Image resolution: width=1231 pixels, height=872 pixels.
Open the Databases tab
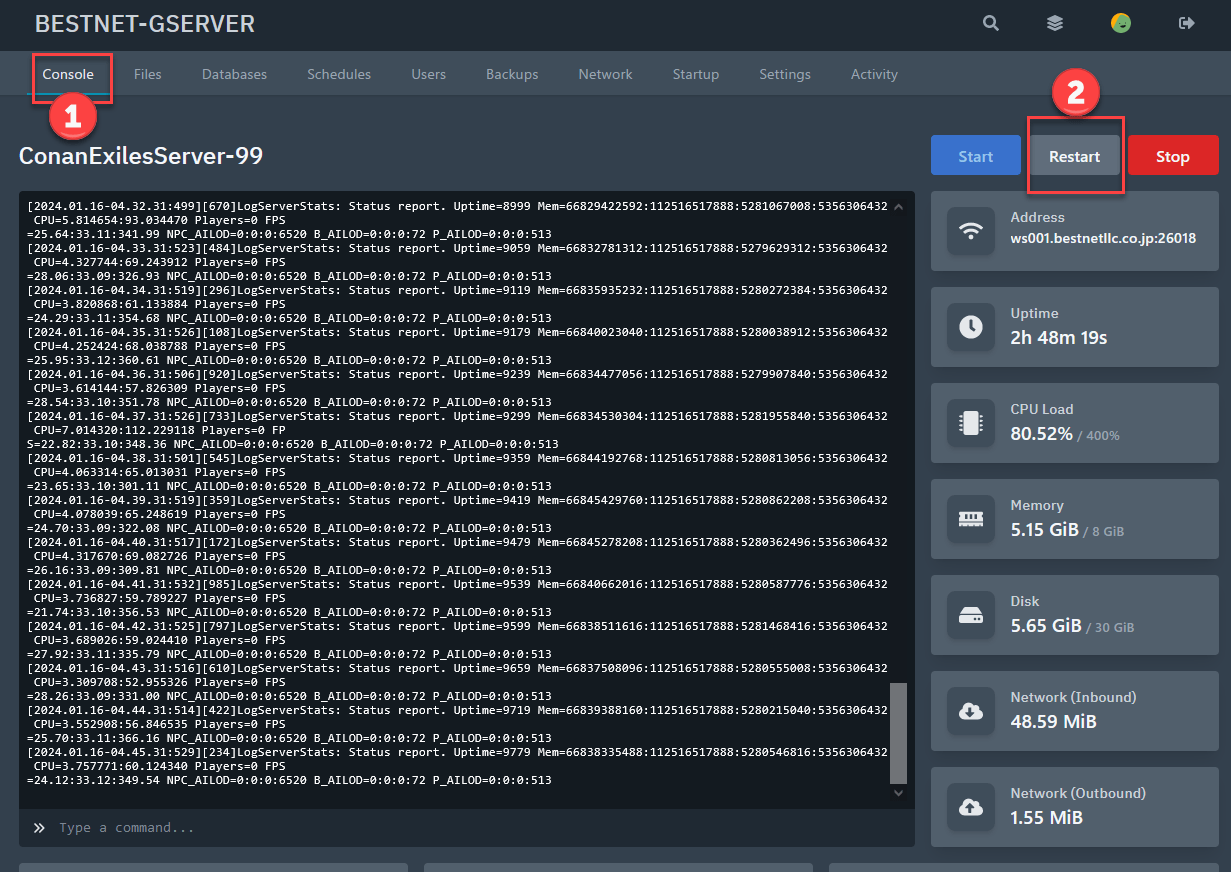(x=234, y=74)
